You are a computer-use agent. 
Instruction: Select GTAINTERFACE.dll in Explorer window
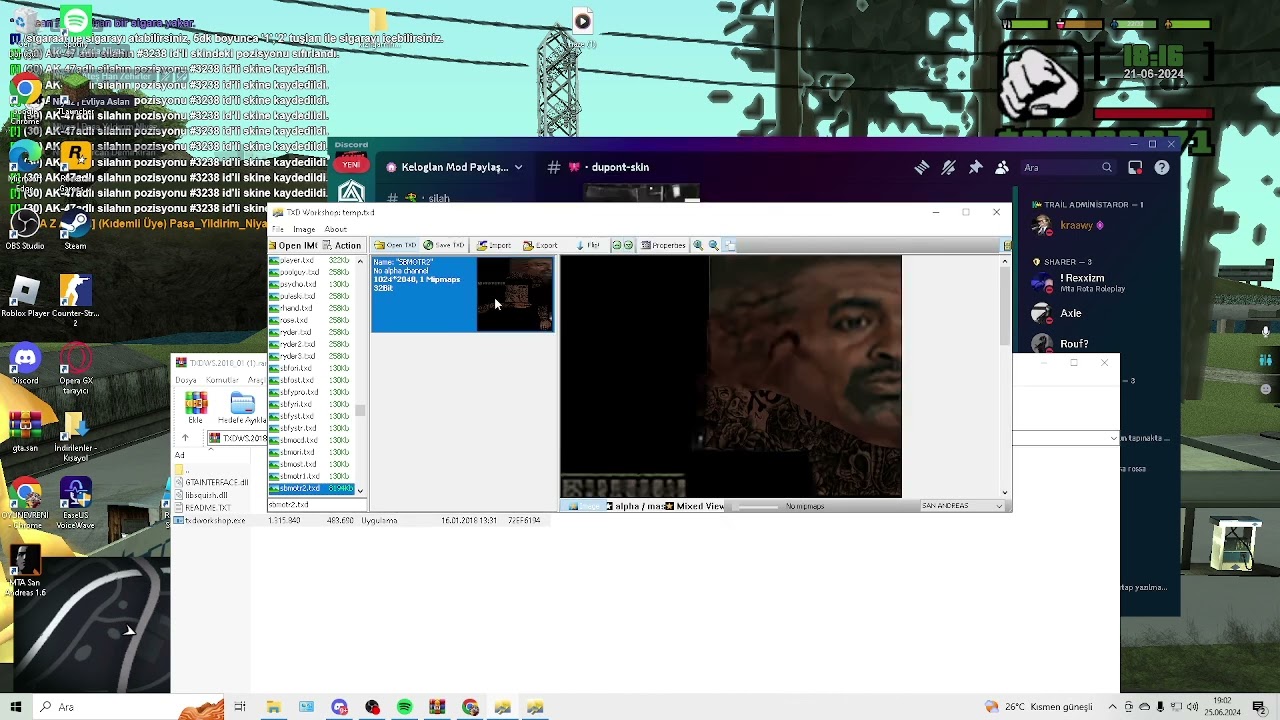[212, 482]
